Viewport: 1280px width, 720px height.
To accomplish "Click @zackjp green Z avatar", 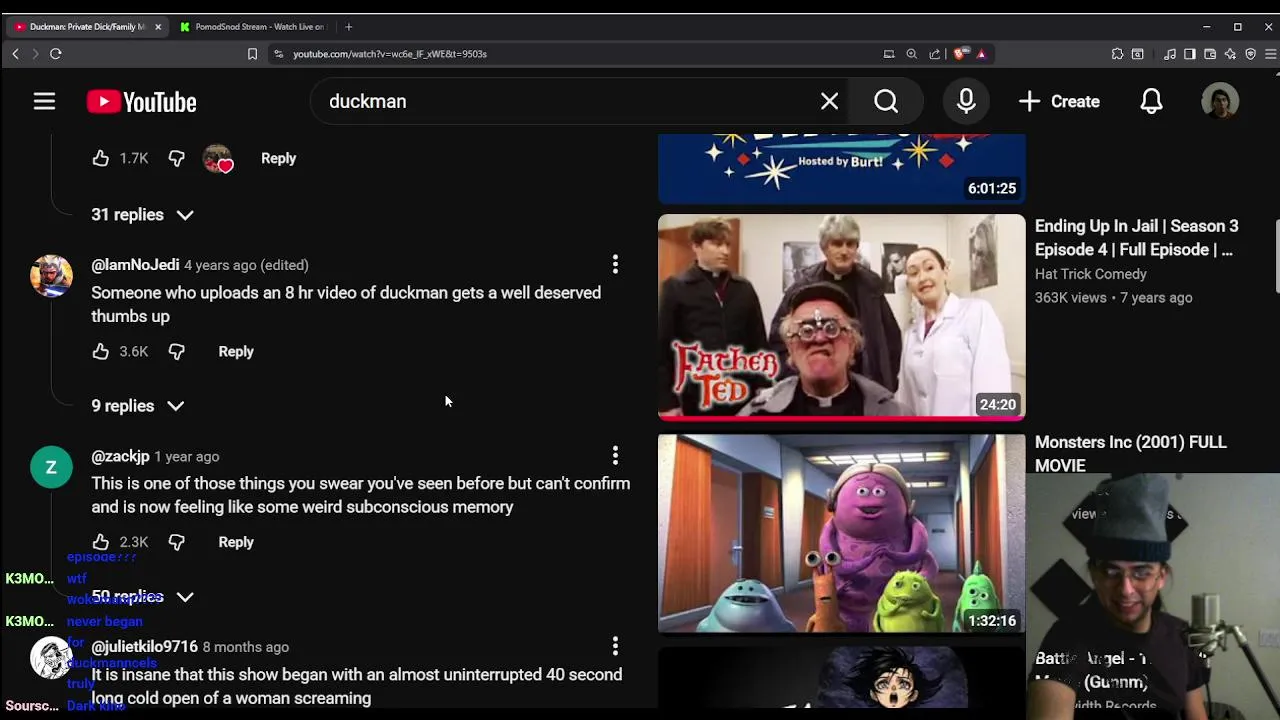I will tap(51, 467).
